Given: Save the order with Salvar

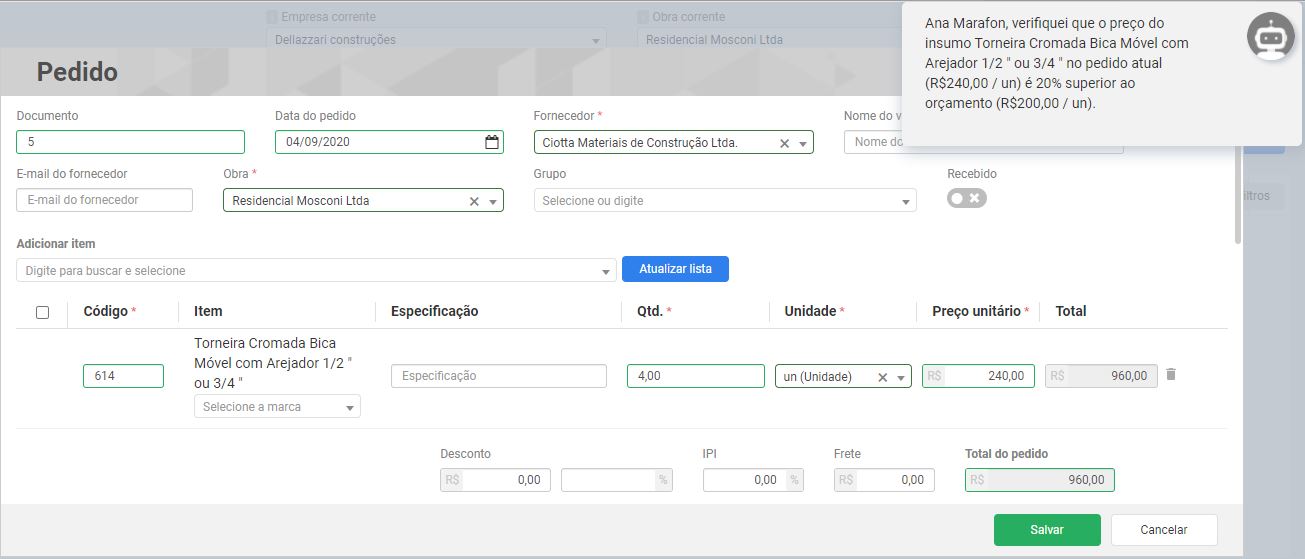Looking at the screenshot, I should pyautogui.click(x=1046, y=530).
